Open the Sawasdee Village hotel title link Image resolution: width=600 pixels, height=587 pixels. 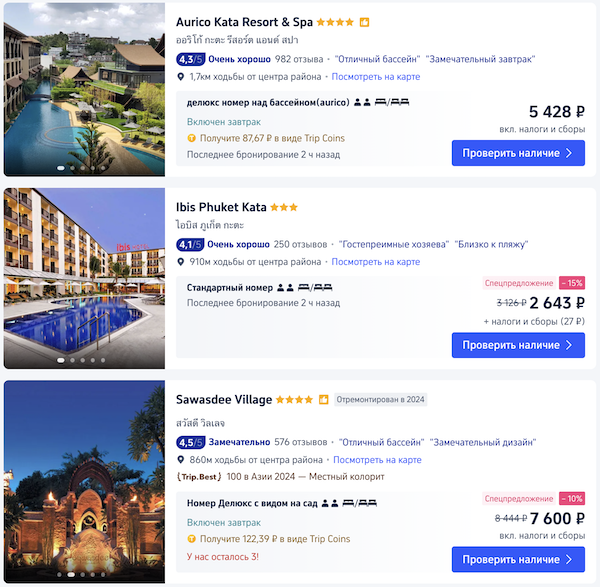223,400
